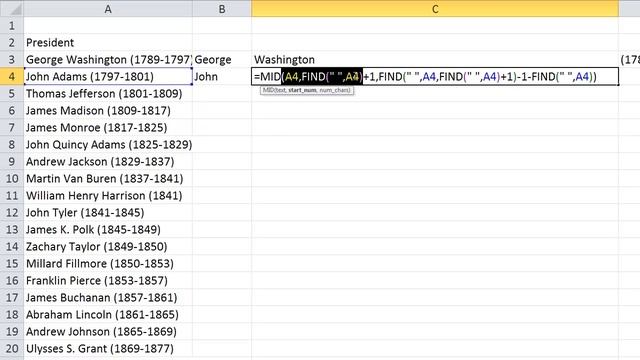Select column A header

[x=108, y=9]
